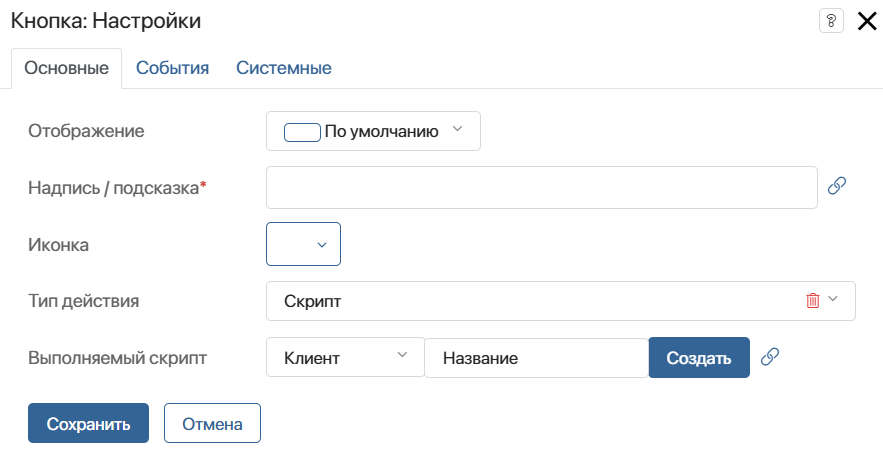The width and height of the screenshot is (883, 450).
Task: Click the 'Кнопка: Настройки' dialog title
Action: click(106, 21)
